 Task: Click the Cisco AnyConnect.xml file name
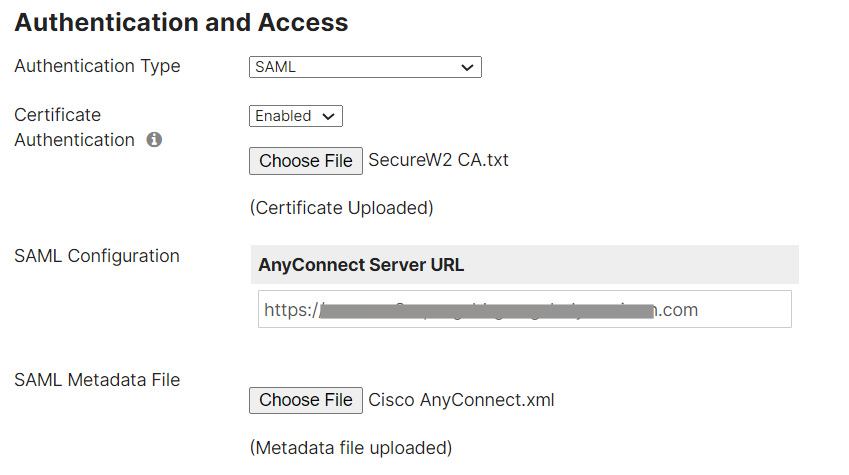[x=461, y=400]
